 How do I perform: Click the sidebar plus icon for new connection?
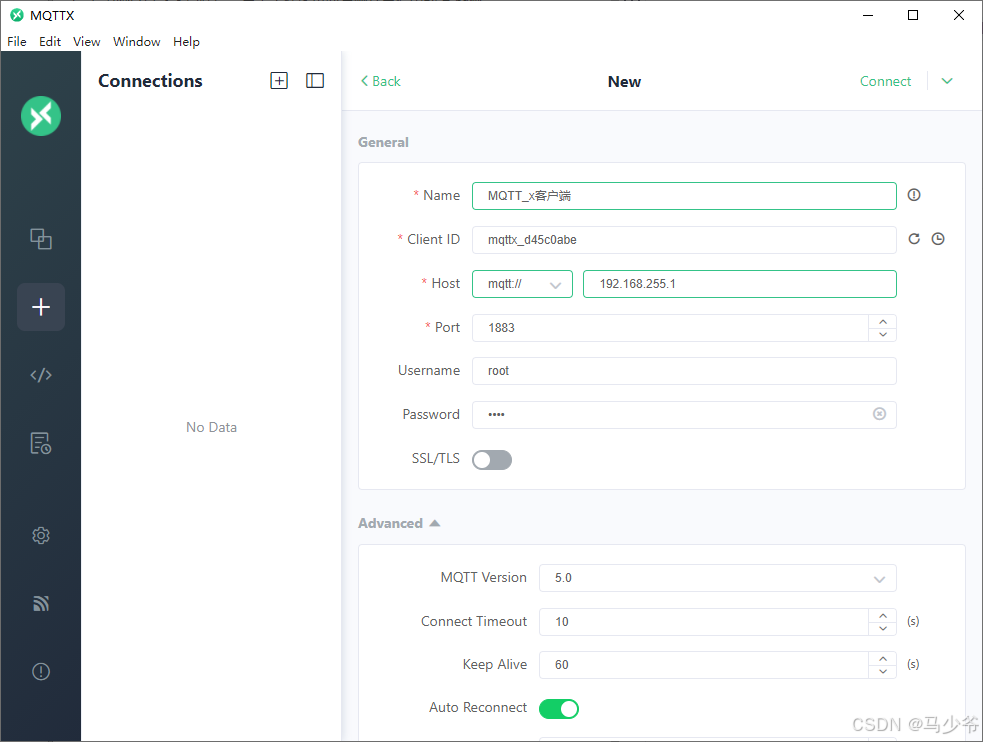tap(41, 307)
